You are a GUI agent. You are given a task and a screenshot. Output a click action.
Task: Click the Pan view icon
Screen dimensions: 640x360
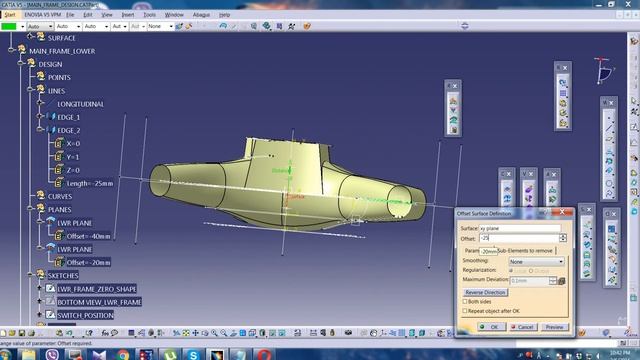tap(196, 333)
